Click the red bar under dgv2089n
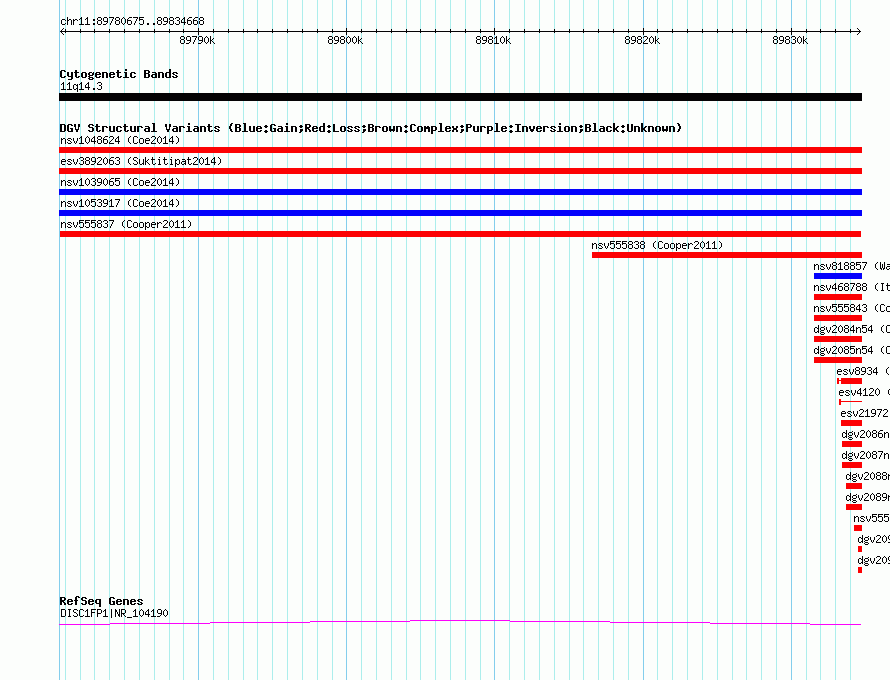 tap(854, 507)
